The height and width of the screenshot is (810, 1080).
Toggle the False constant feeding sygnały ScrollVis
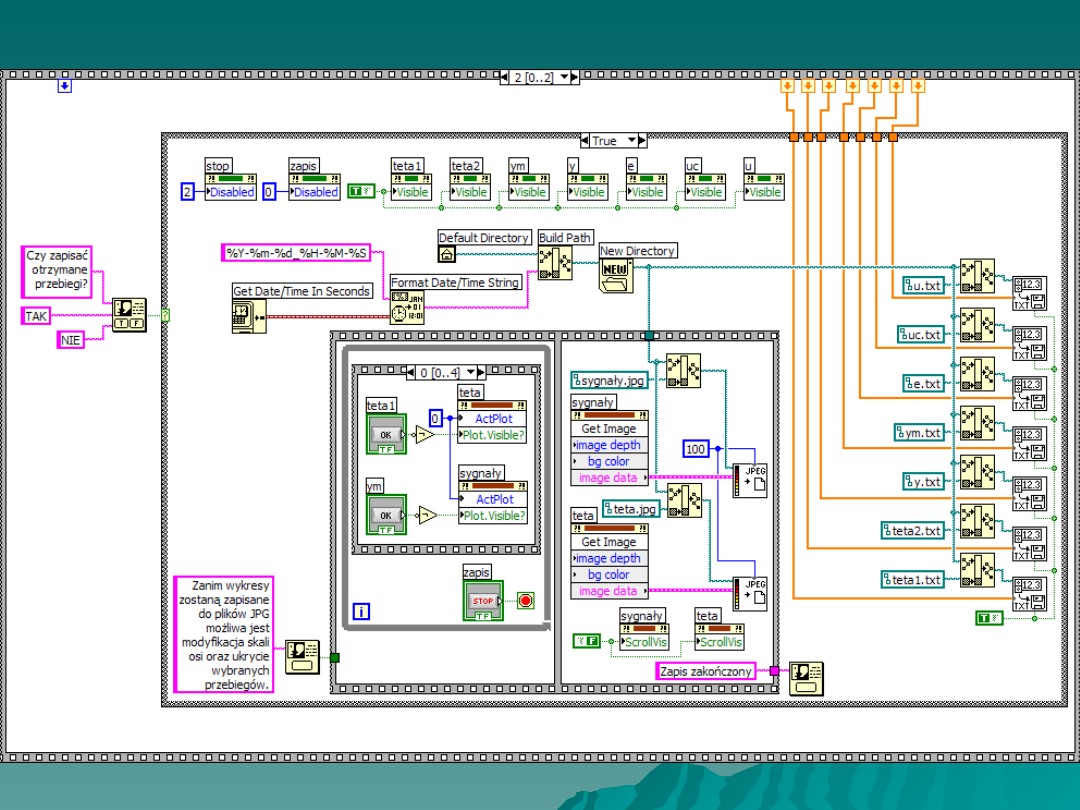click(586, 640)
